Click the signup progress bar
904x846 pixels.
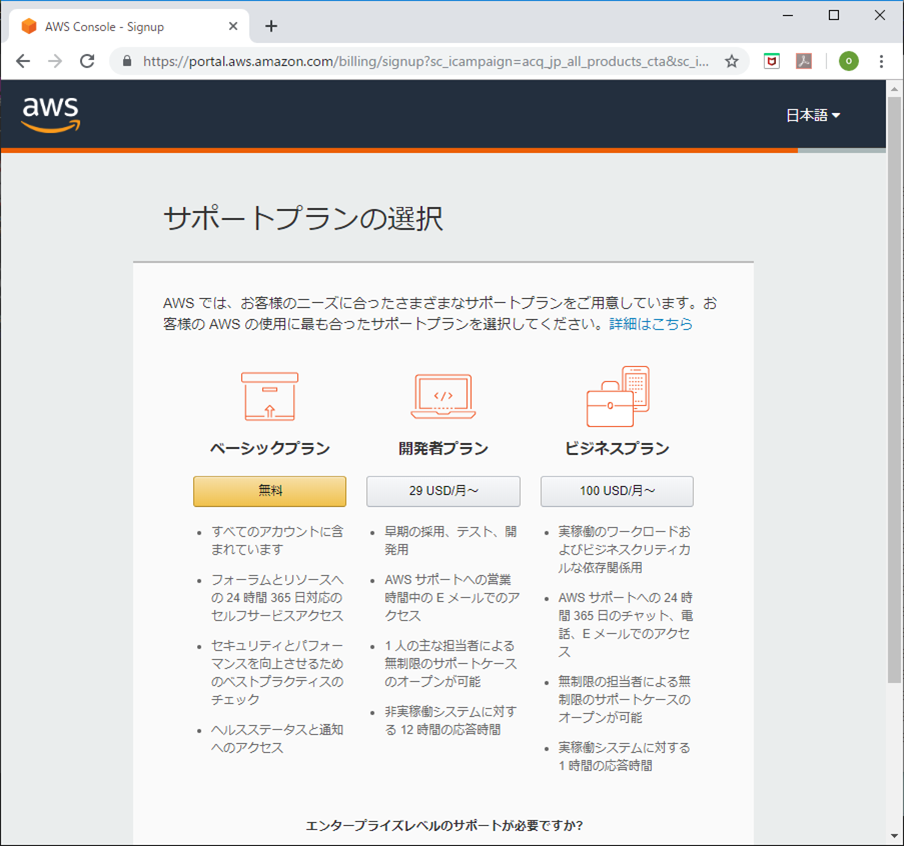coord(443,151)
